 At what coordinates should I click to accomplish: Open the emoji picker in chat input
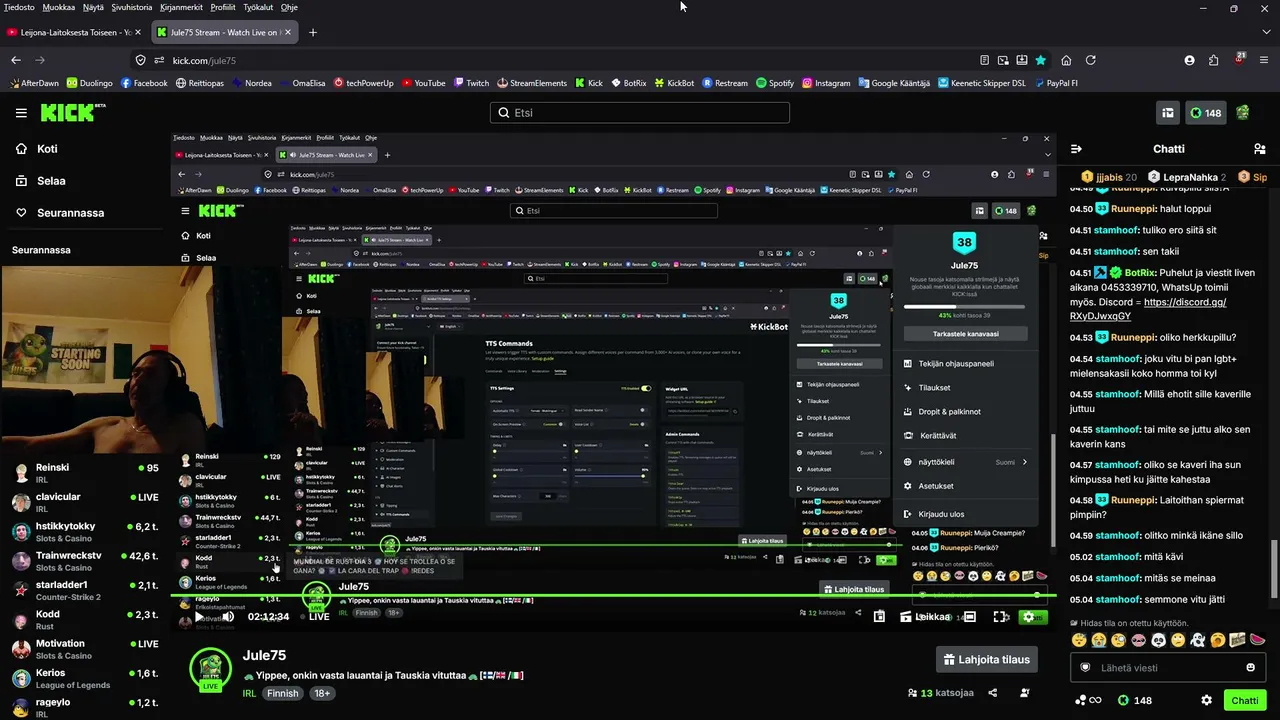1250,668
